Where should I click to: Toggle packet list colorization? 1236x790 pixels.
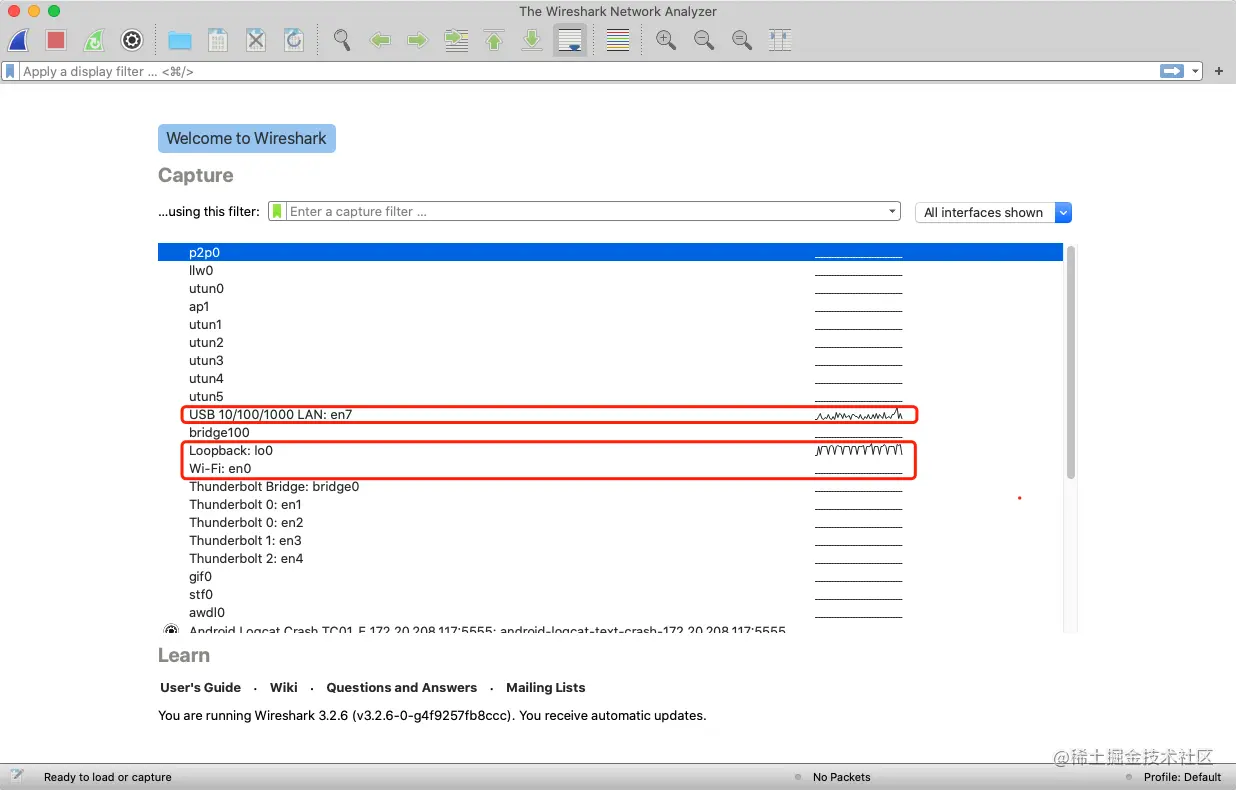click(x=618, y=40)
